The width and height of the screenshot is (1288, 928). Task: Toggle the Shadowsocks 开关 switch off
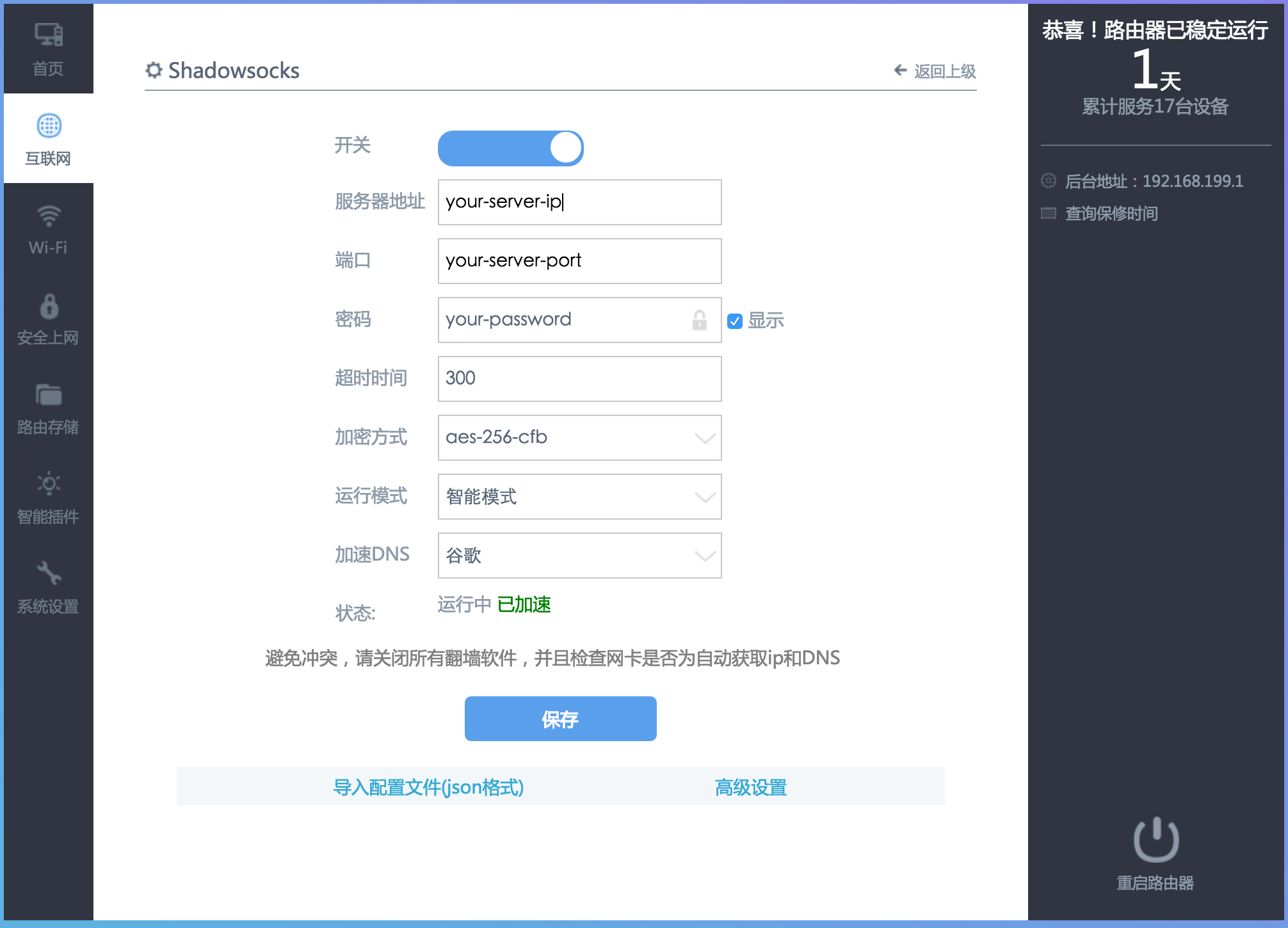coord(510,148)
